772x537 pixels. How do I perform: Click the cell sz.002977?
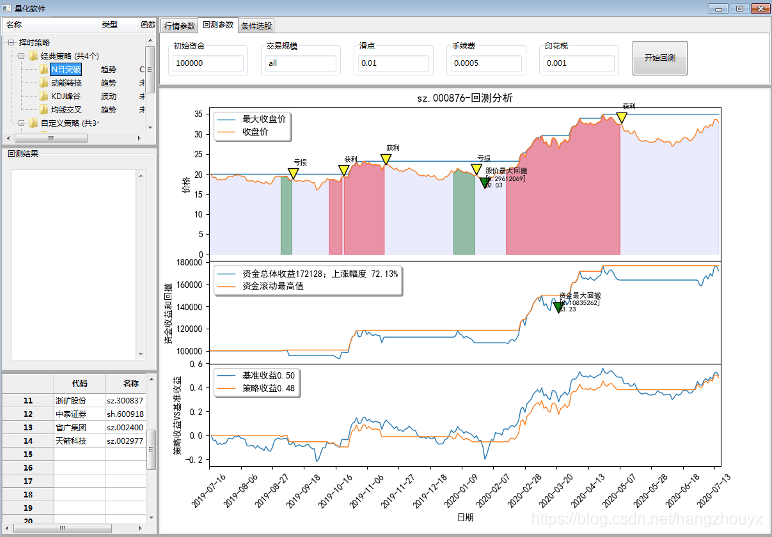click(125, 441)
